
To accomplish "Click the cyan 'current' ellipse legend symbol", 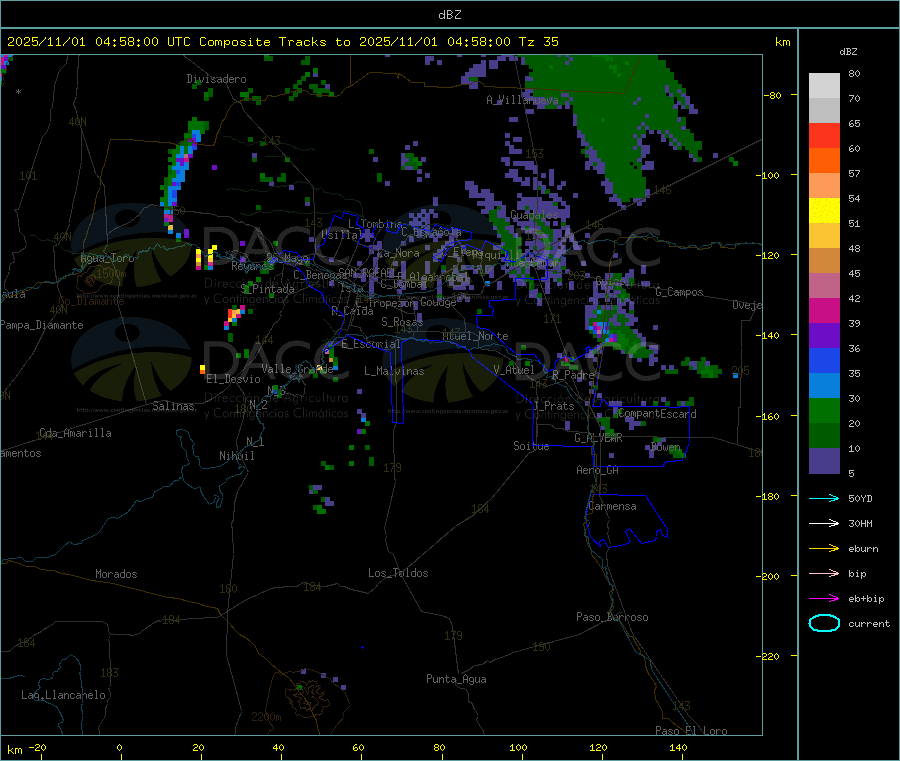I will pos(824,623).
